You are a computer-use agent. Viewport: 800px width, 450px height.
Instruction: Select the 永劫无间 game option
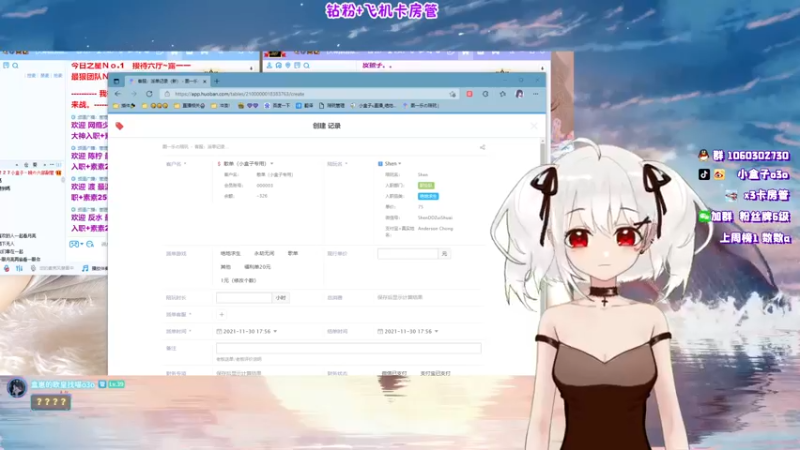coord(264,254)
